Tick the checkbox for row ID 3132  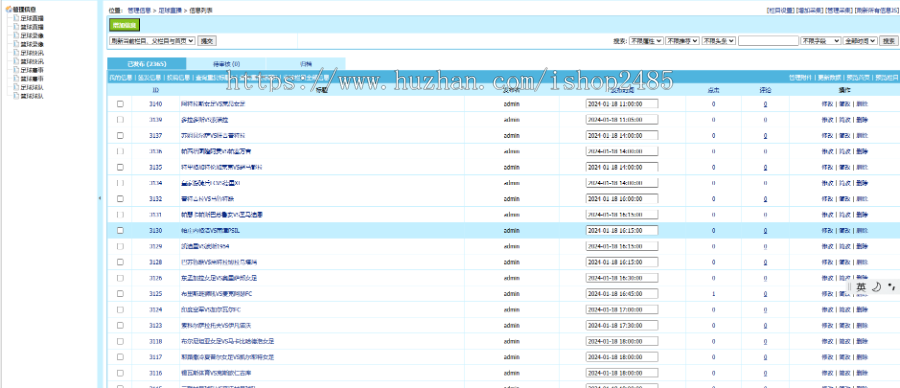(x=120, y=199)
